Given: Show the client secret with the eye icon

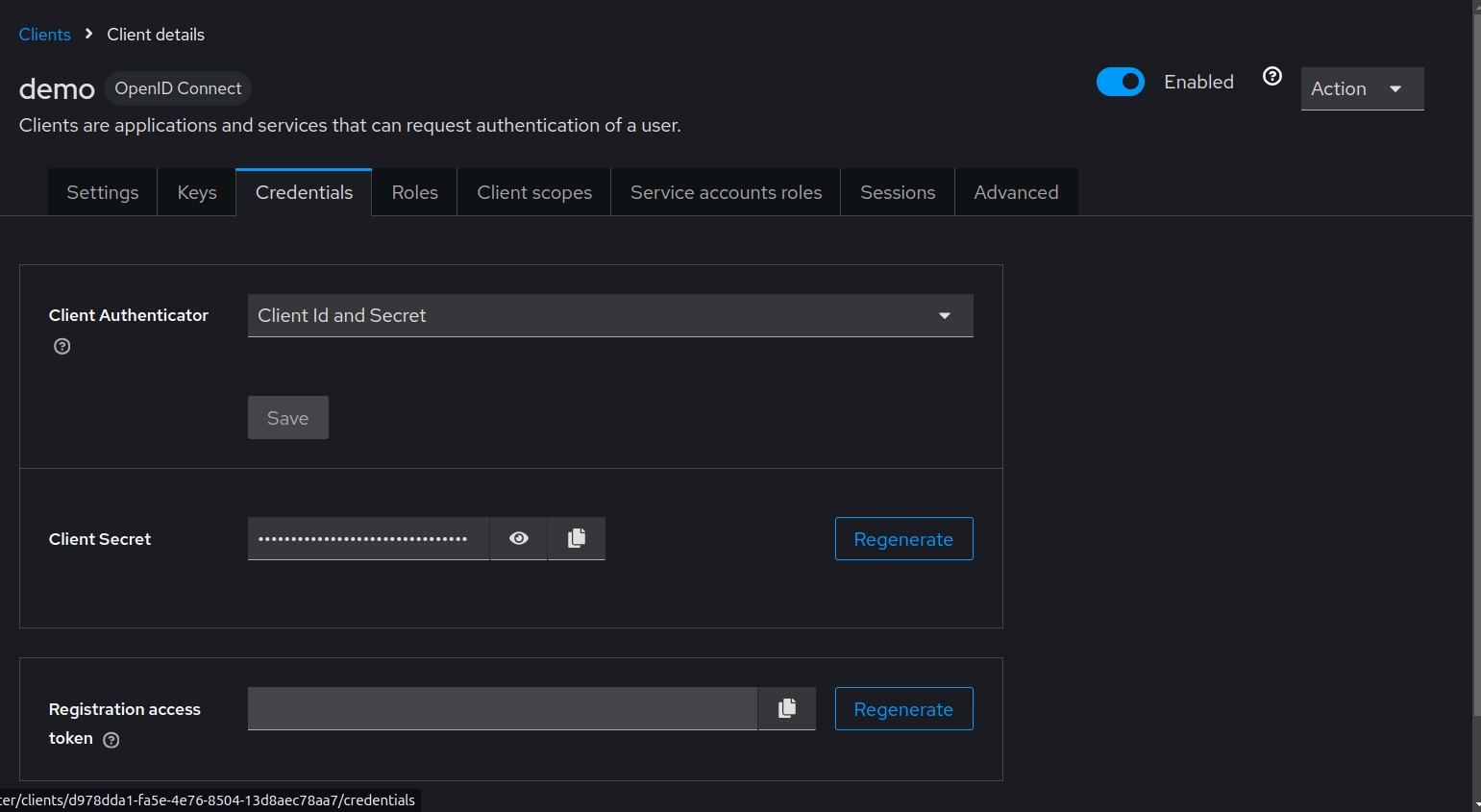Looking at the screenshot, I should (519, 538).
